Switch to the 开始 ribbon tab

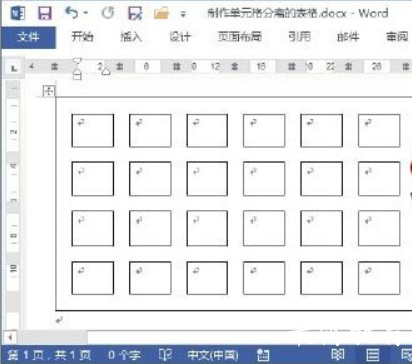[x=82, y=36]
